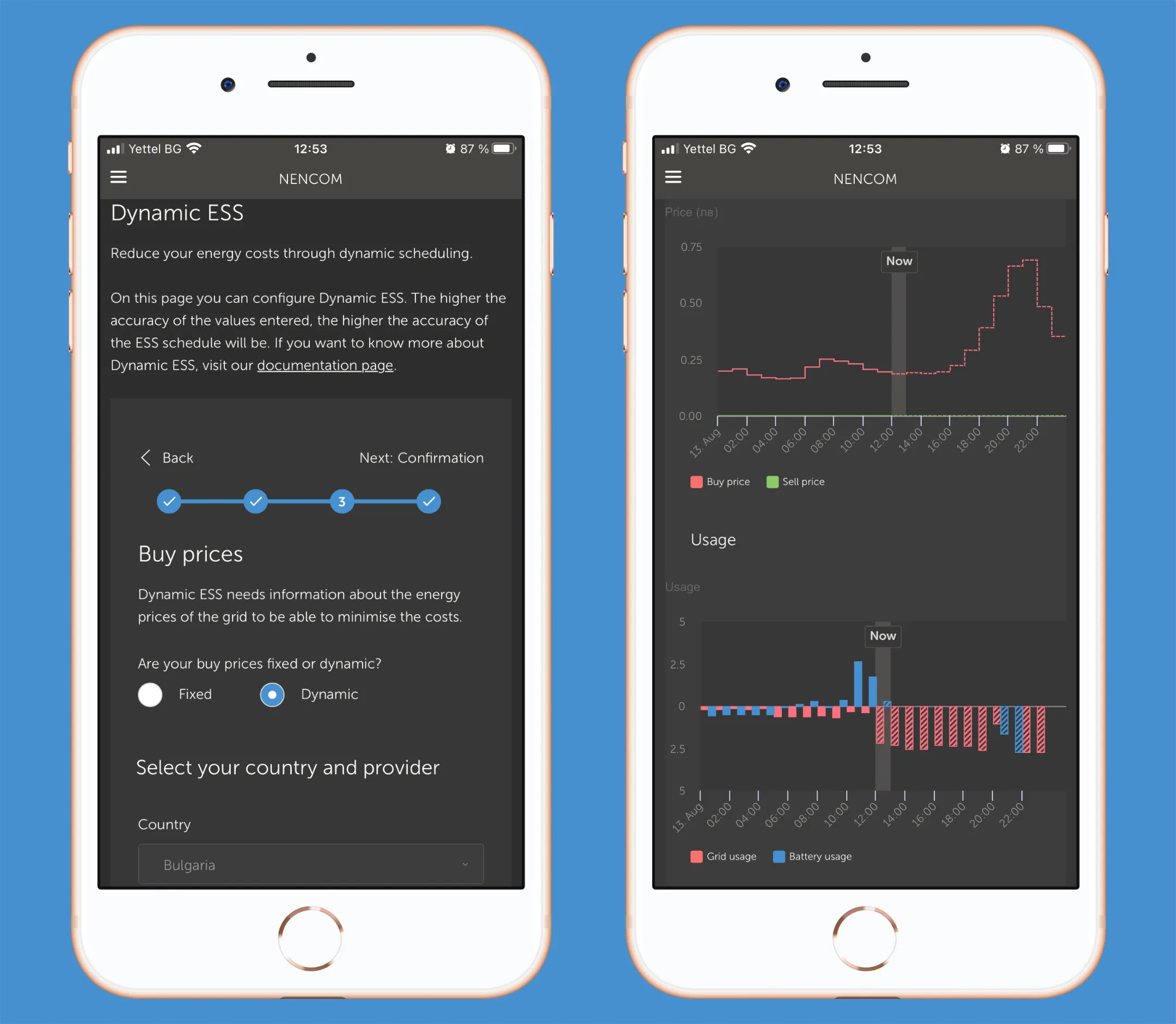
Task: Open the Country dropdown for Bulgaria
Action: 310,865
